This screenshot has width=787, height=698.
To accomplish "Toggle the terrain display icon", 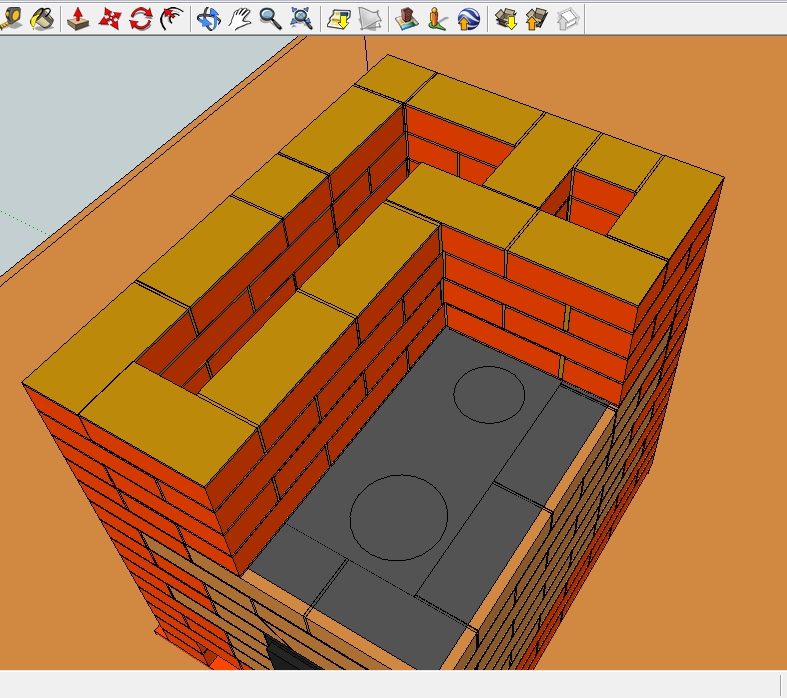I will pos(369,18).
